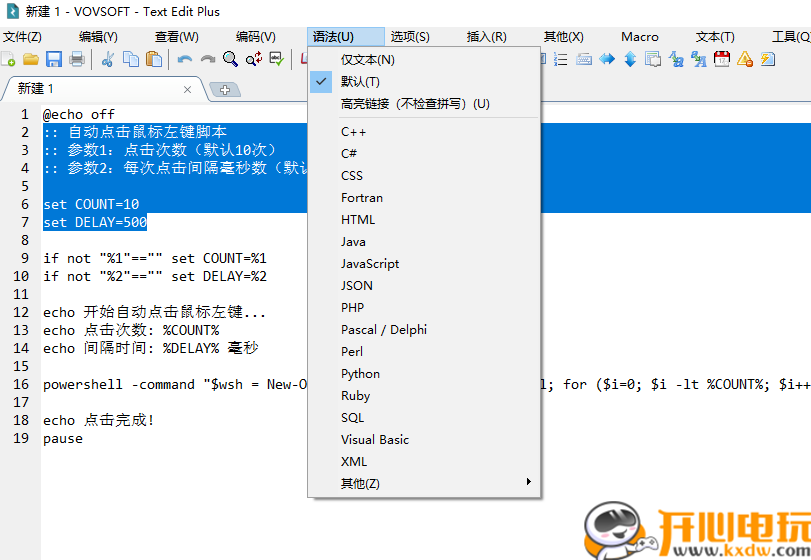The height and width of the screenshot is (560, 811).
Task: Click the Paste clipboard icon
Action: [x=154, y=59]
